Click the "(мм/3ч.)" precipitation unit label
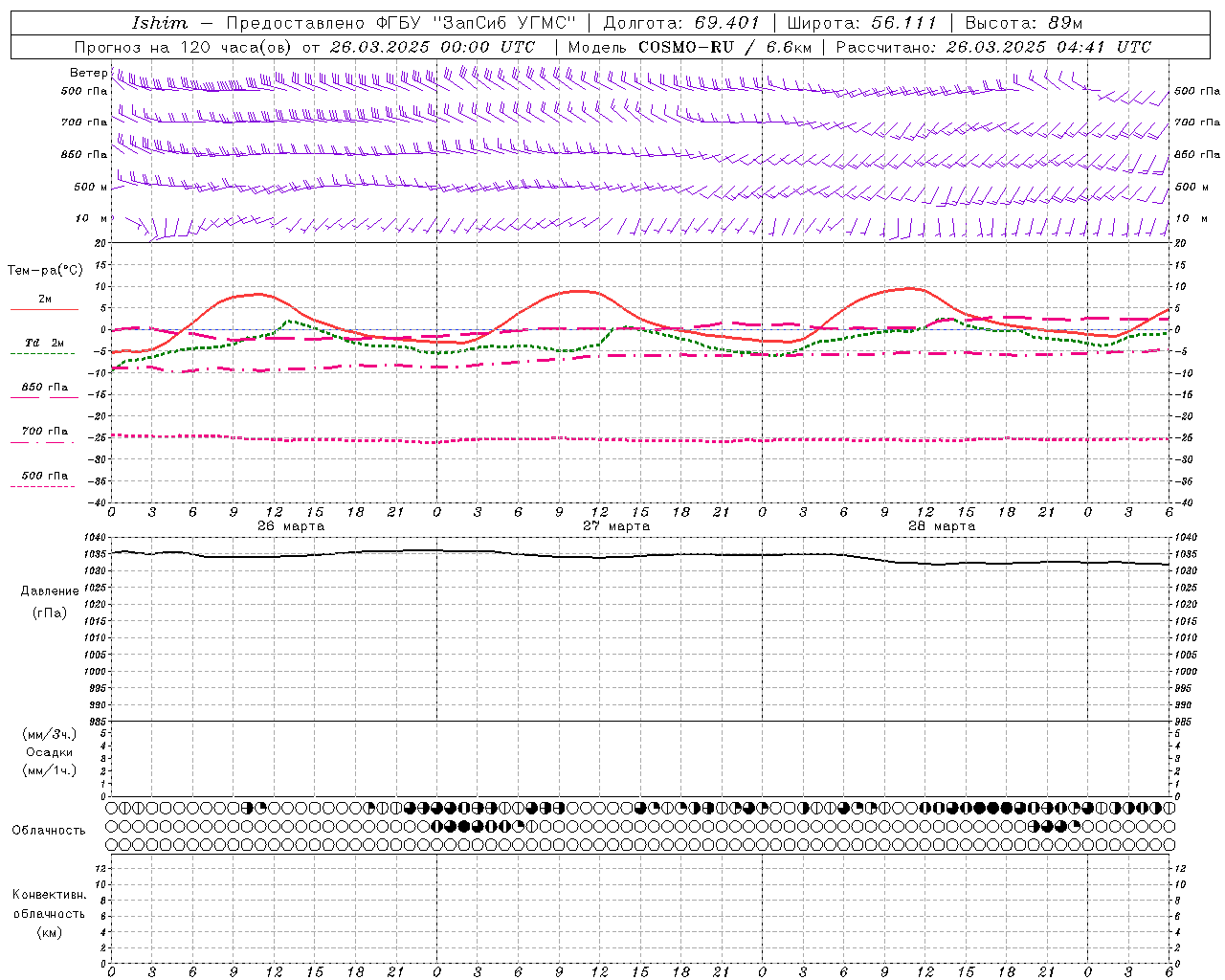The height and width of the screenshot is (980, 1225). point(50,734)
